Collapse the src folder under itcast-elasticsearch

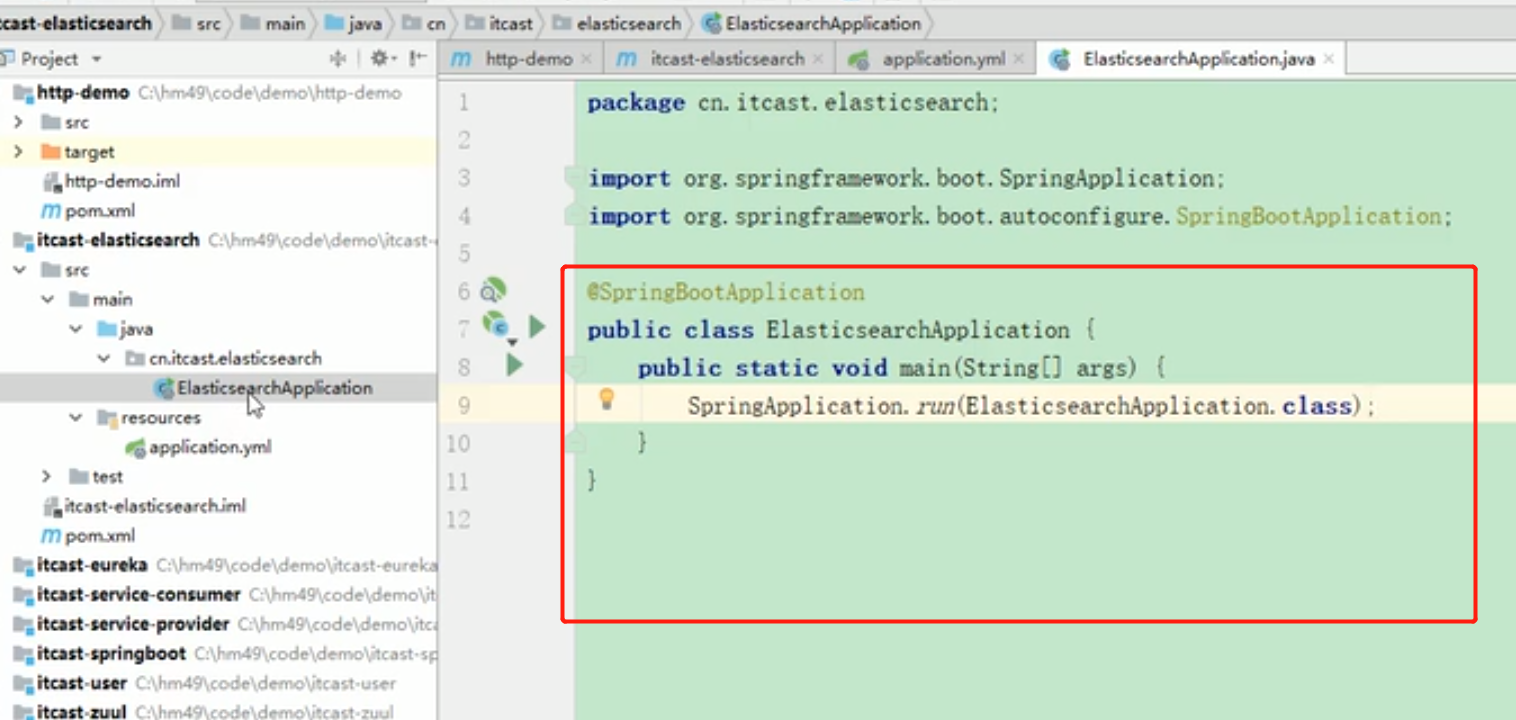[18, 270]
